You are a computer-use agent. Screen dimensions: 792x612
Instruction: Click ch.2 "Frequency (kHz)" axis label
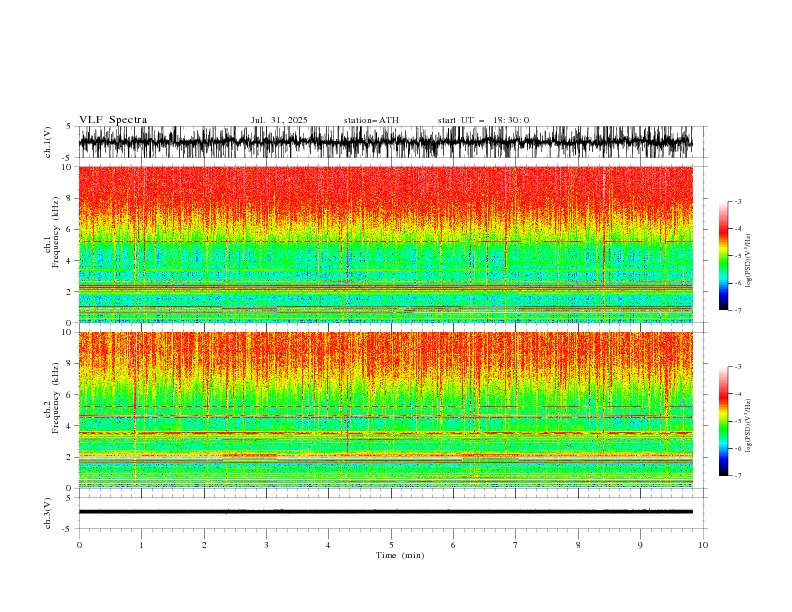pos(55,397)
